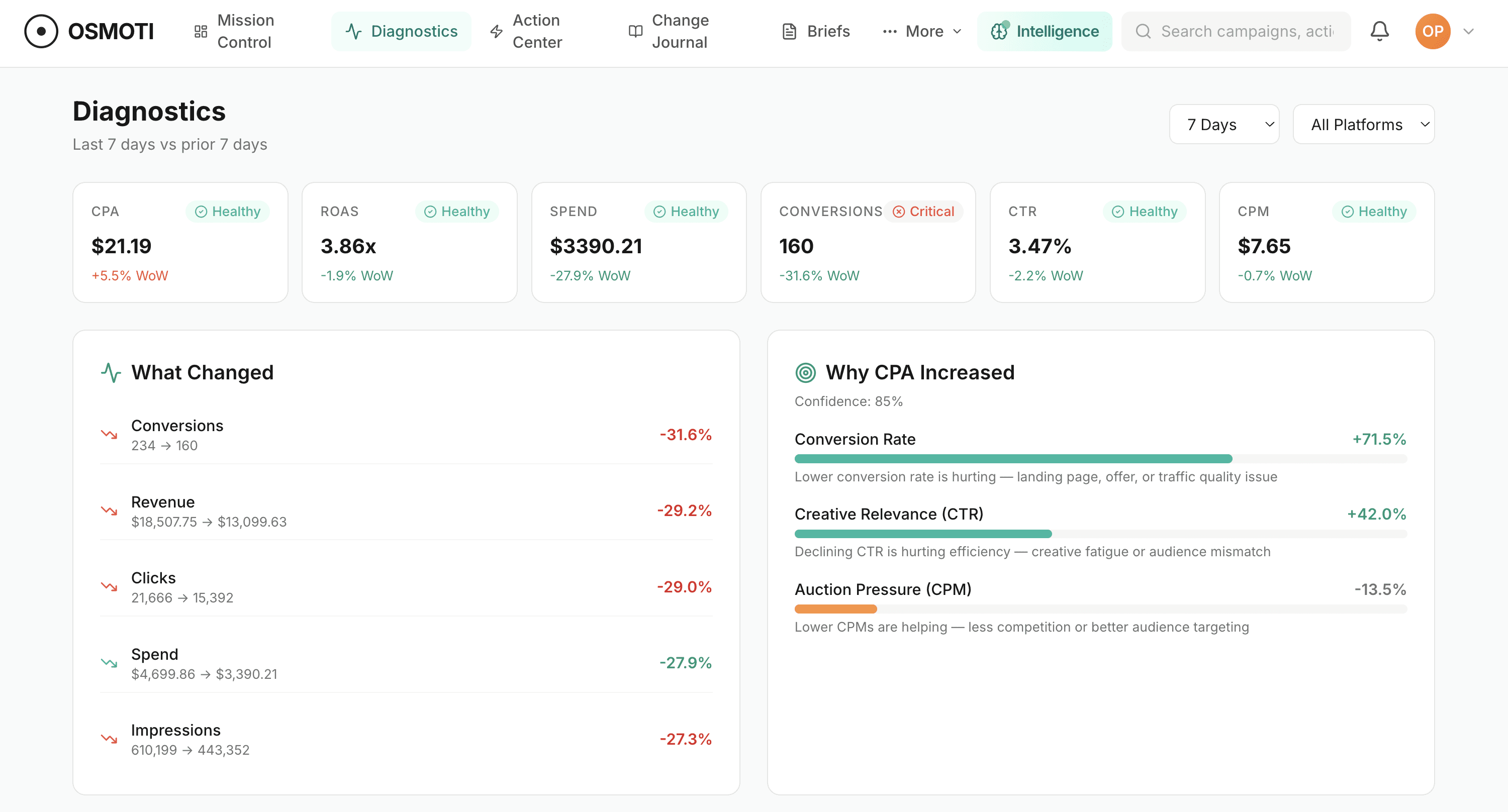
Task: Click the Action Center lightning icon
Action: coord(497,32)
